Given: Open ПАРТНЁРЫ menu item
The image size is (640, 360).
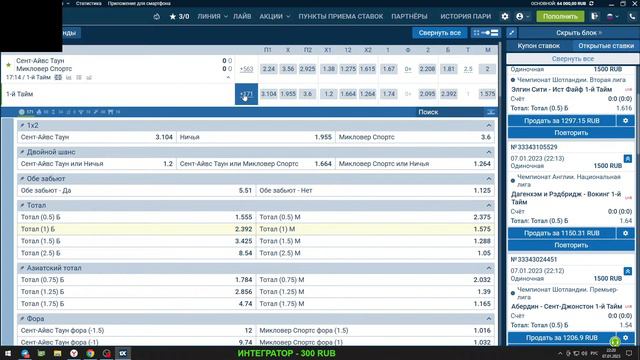Looking at the screenshot, I should point(409,16).
